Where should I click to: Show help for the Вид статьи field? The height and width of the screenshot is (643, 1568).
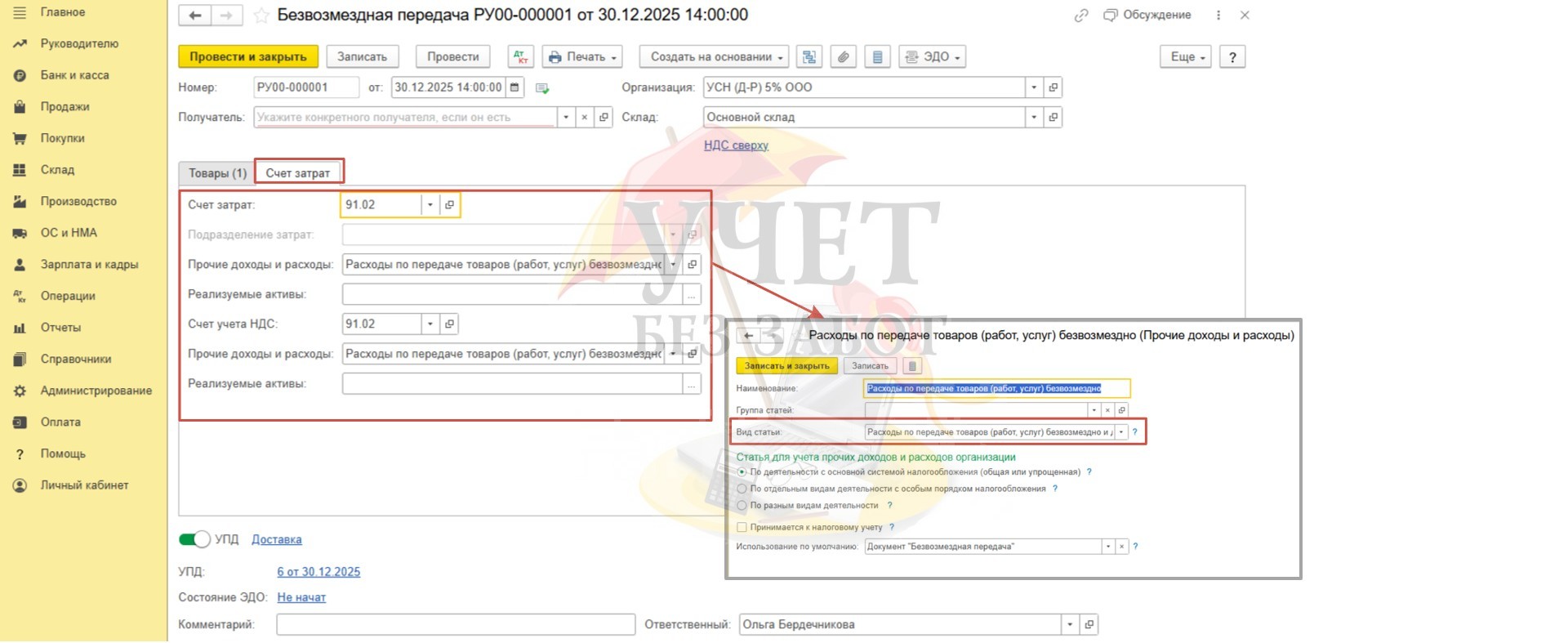(x=1135, y=432)
